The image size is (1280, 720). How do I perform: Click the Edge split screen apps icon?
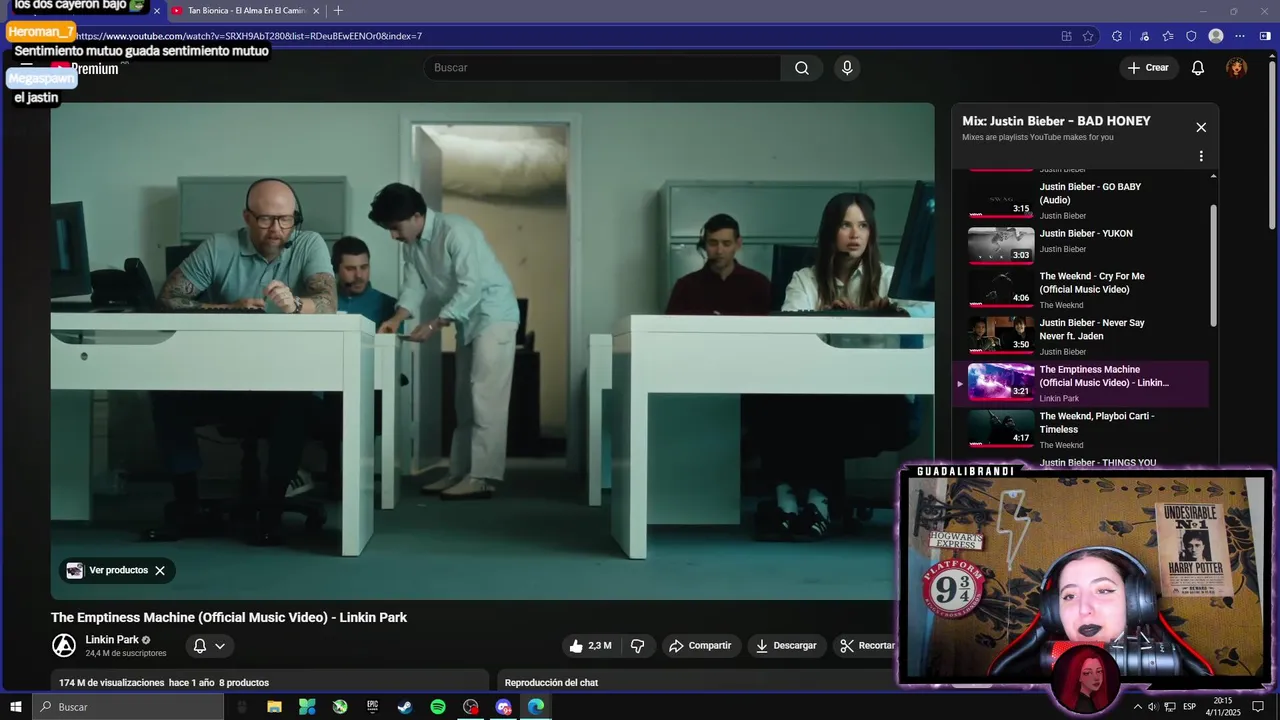(x=1066, y=36)
